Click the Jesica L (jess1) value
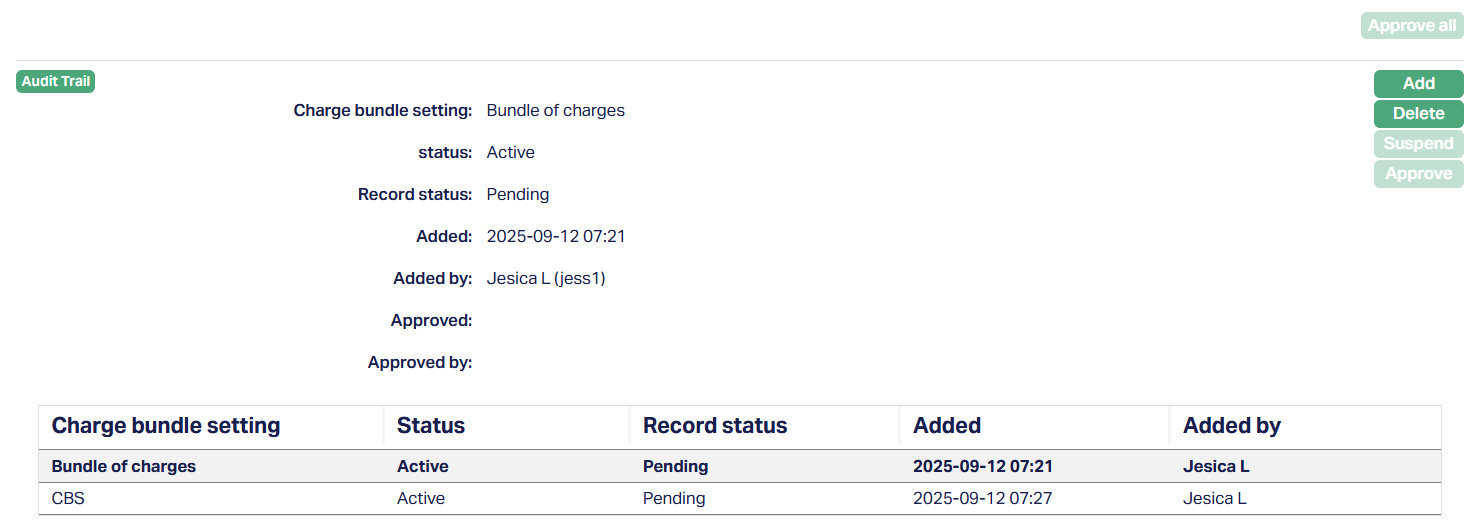This screenshot has height=526, width=1475. tap(546, 279)
